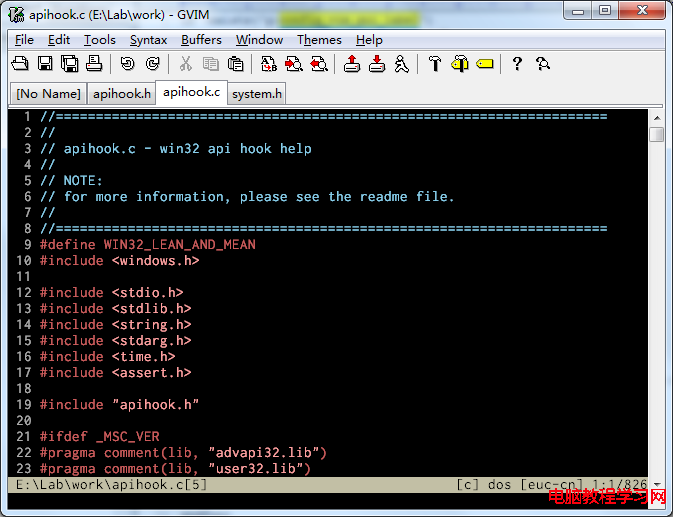The image size is (673, 517).
Task: Open the File menu
Action: pos(24,40)
